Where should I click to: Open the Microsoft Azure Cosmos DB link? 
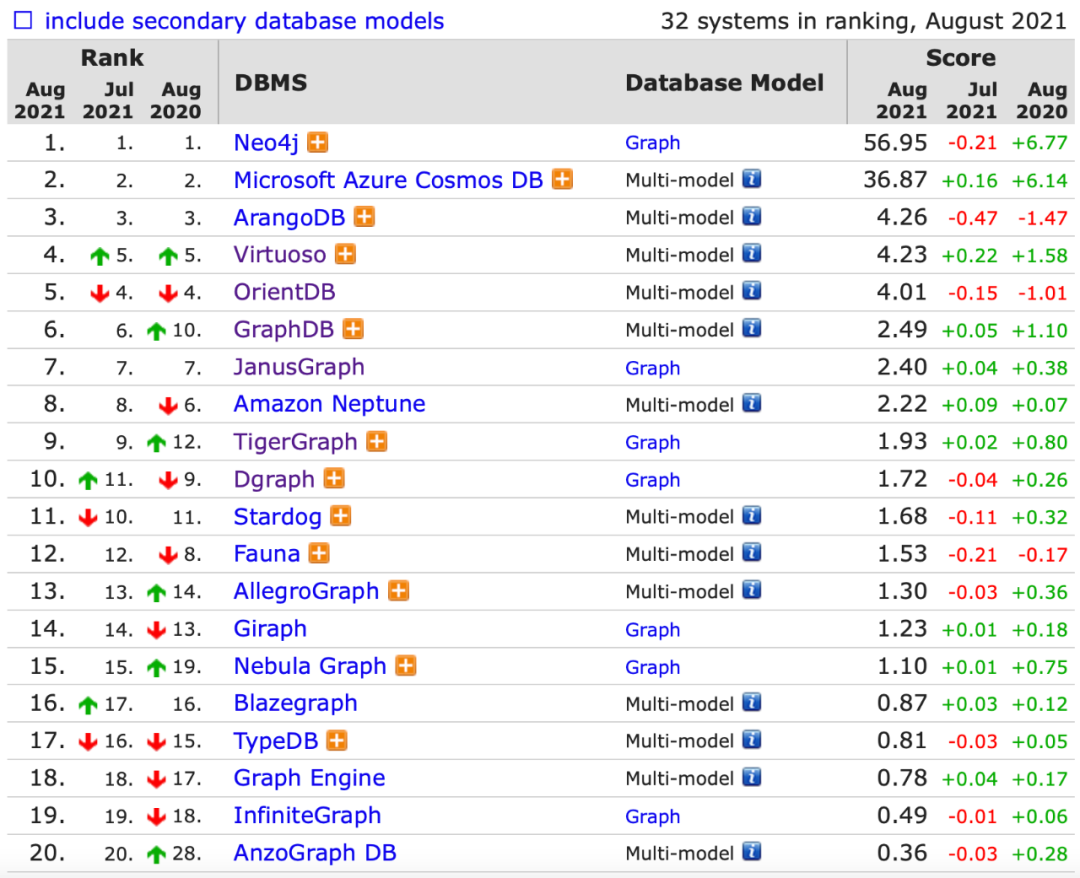tap(388, 180)
